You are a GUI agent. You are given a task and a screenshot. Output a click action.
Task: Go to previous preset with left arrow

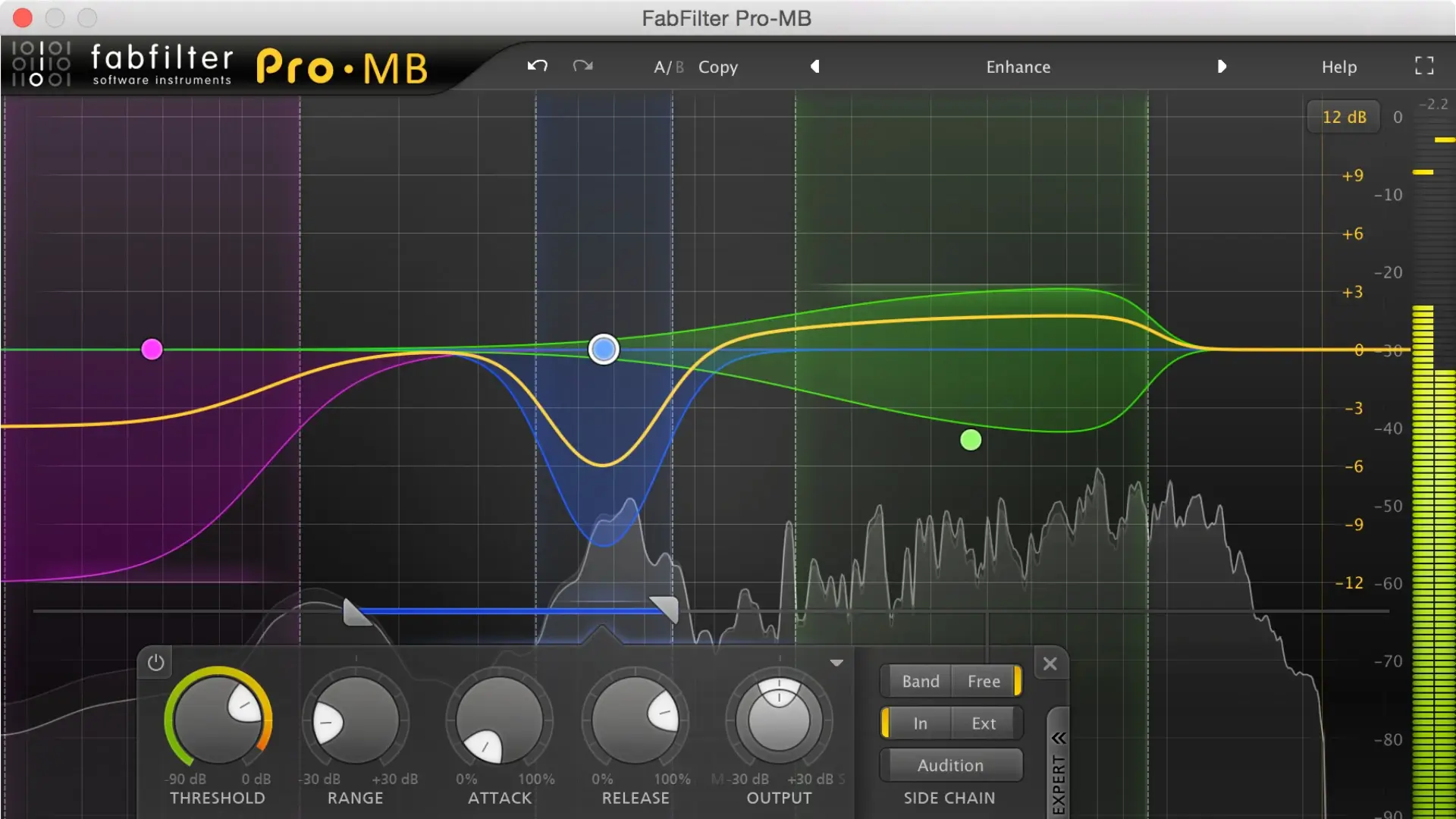click(x=815, y=67)
